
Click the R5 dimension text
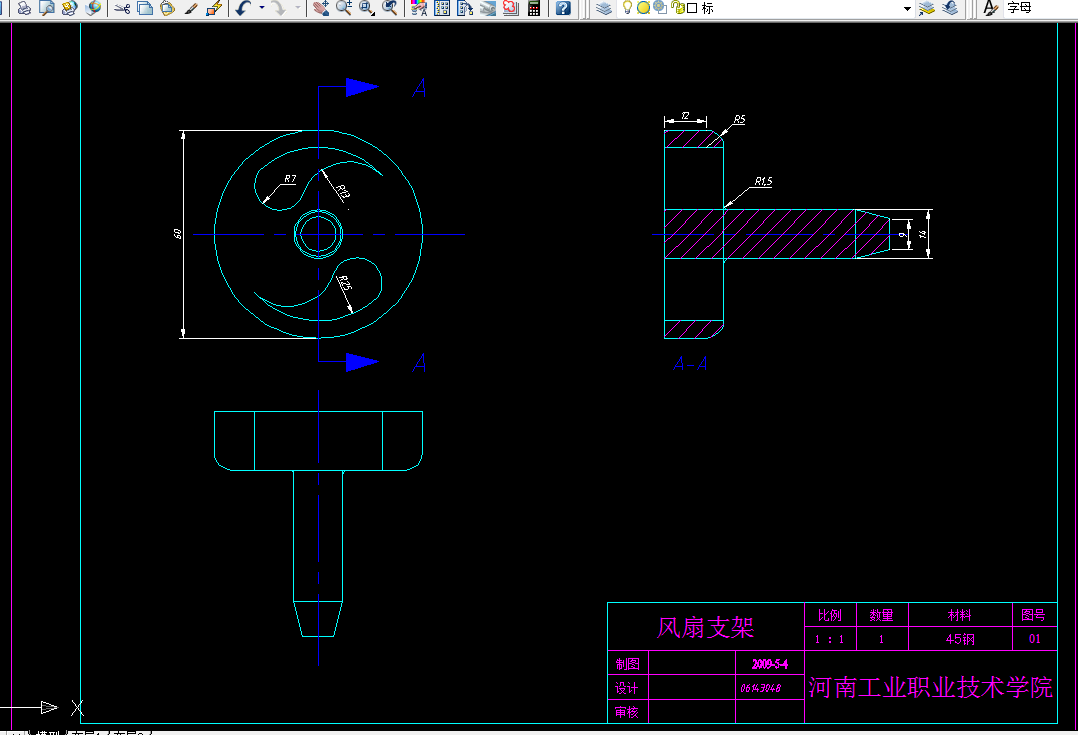click(739, 120)
